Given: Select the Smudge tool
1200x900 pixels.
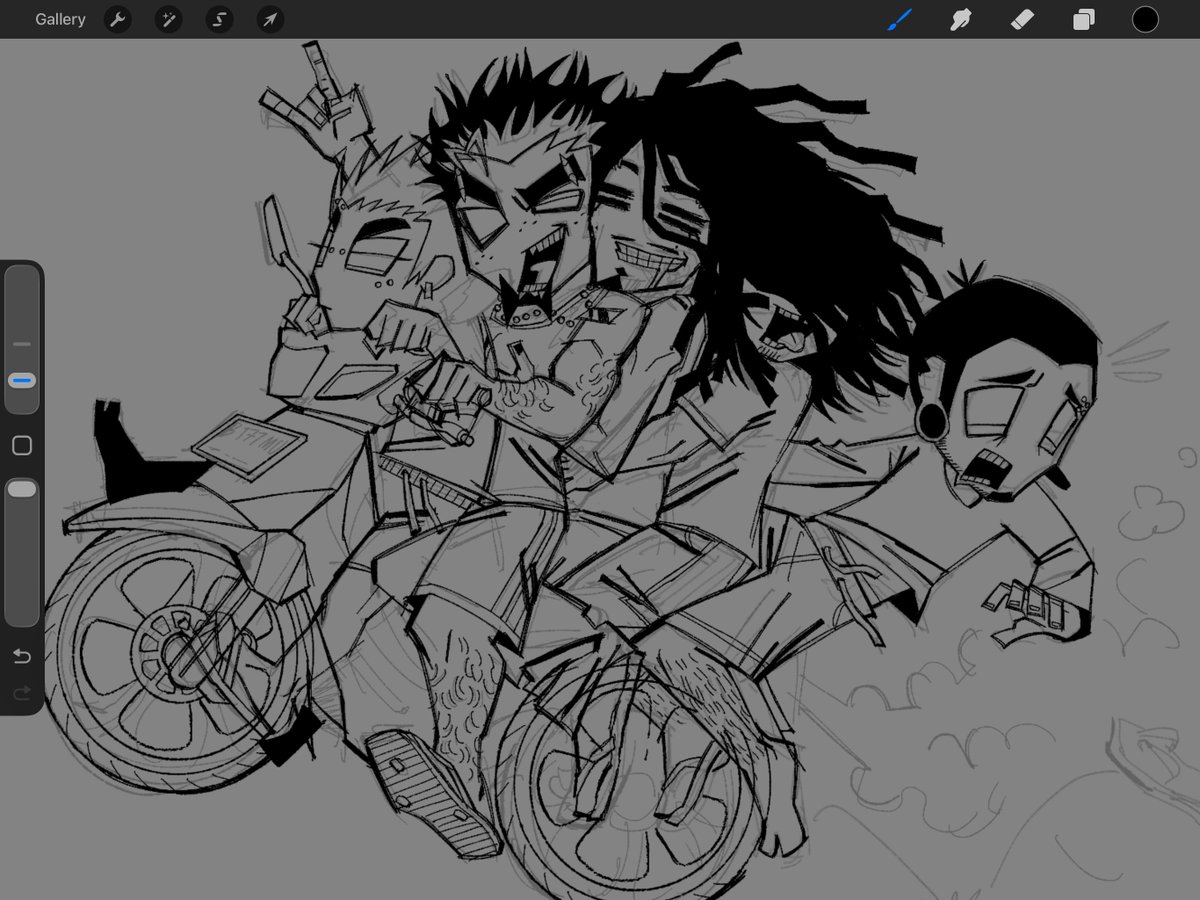Looking at the screenshot, I should tap(960, 19).
